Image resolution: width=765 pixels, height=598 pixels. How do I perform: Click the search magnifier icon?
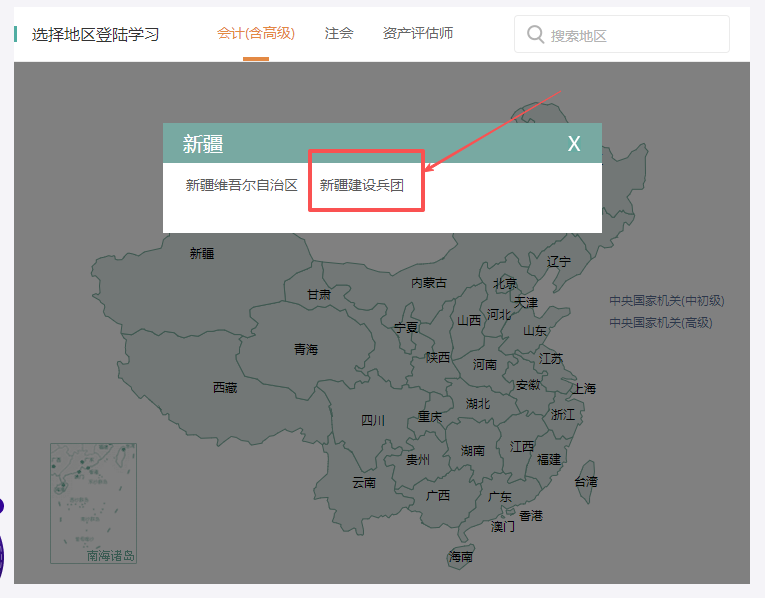[535, 35]
